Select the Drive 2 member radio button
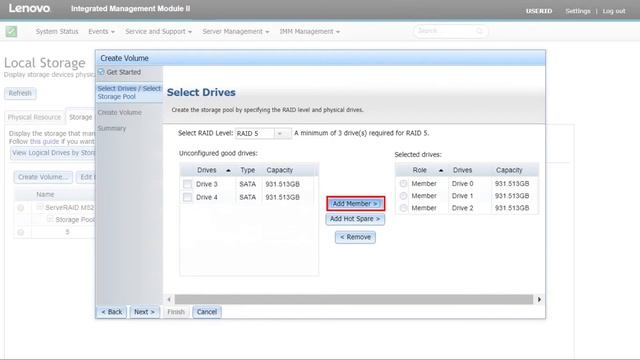The image size is (640, 360). [x=403, y=208]
